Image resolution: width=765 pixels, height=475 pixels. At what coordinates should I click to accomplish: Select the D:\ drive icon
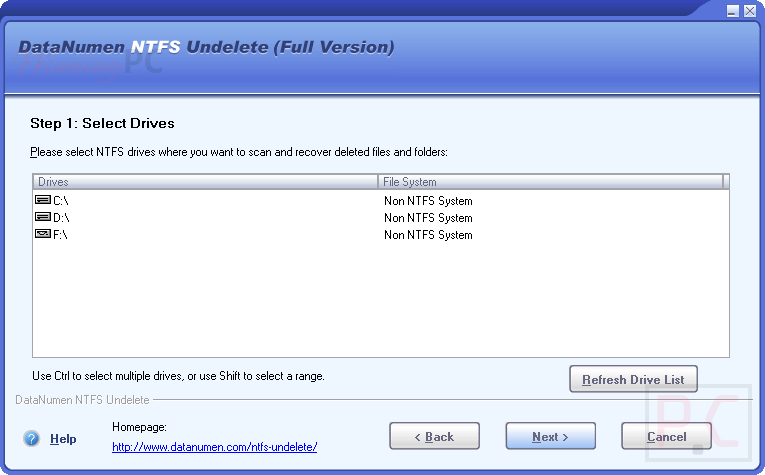pos(43,217)
